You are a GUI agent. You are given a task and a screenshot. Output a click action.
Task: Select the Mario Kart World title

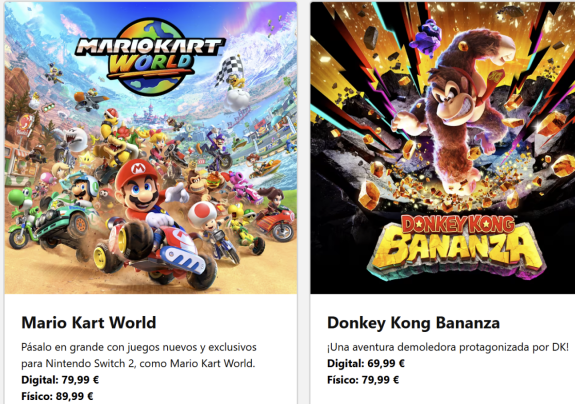click(89, 323)
